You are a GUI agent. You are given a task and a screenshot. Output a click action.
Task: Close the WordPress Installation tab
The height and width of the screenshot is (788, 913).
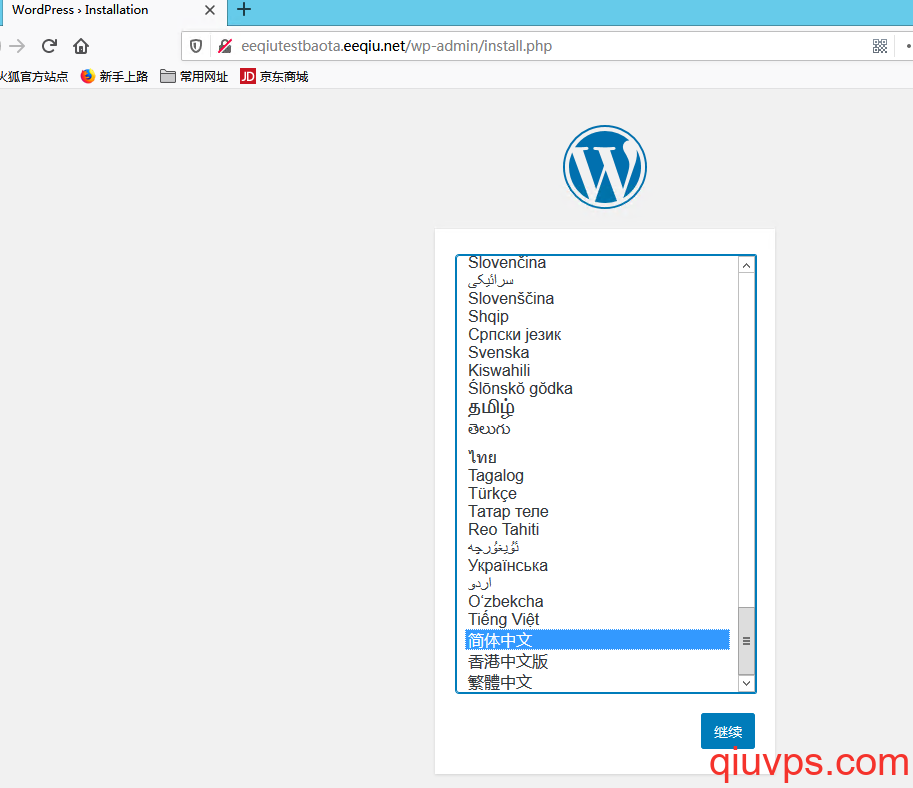(210, 10)
